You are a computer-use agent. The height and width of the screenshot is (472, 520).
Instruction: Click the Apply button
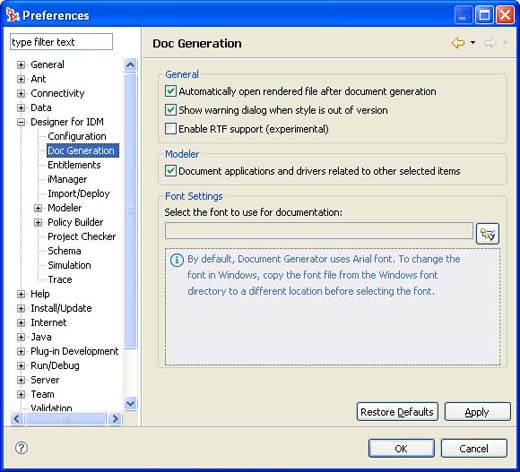point(477,412)
